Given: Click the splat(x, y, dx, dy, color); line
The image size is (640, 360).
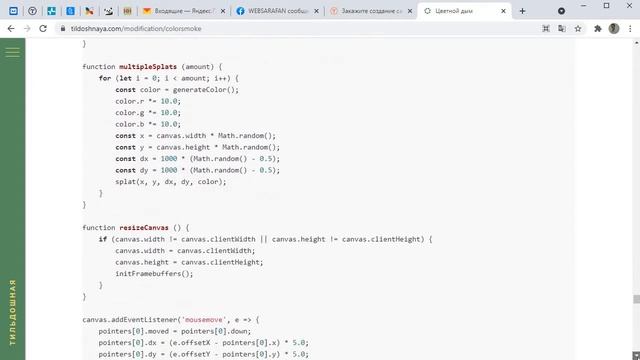Looking at the screenshot, I should click(171, 182).
